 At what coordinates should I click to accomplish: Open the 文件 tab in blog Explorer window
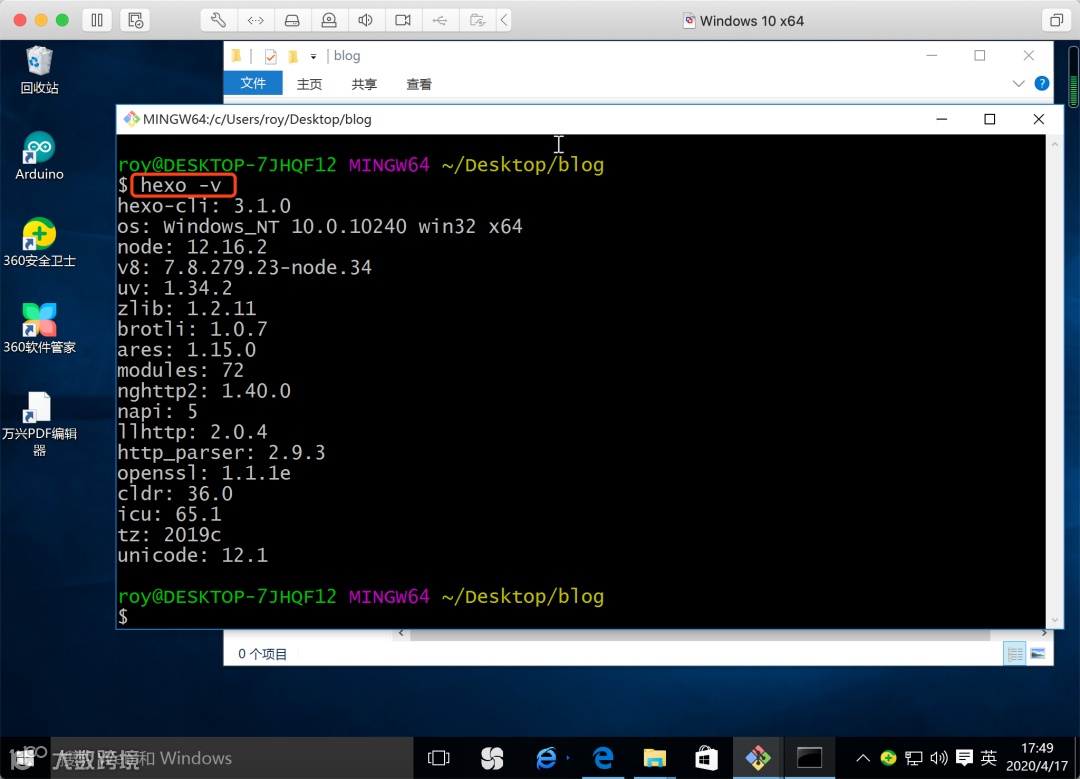(x=253, y=83)
